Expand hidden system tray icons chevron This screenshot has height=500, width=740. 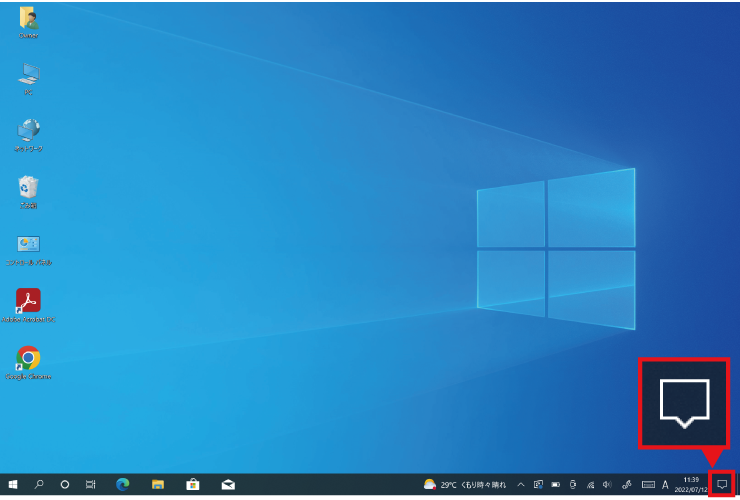click(x=521, y=484)
